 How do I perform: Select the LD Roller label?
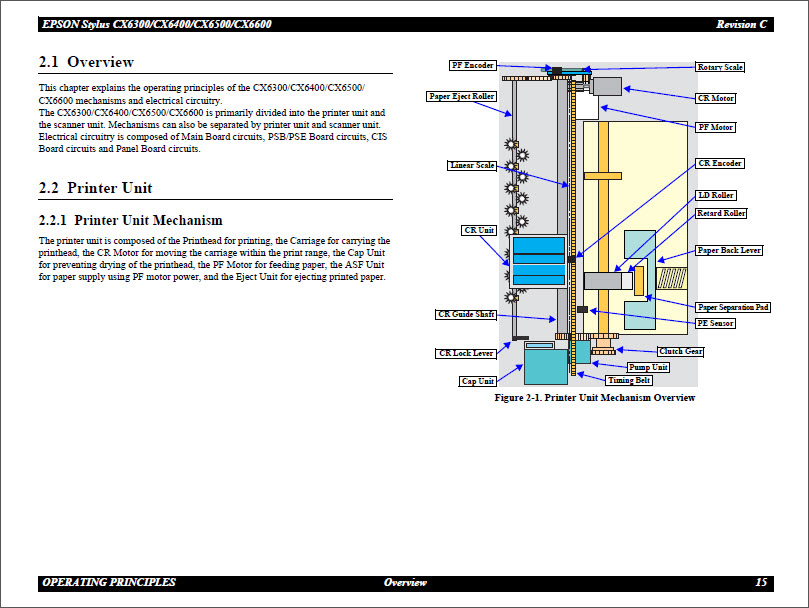click(x=716, y=195)
